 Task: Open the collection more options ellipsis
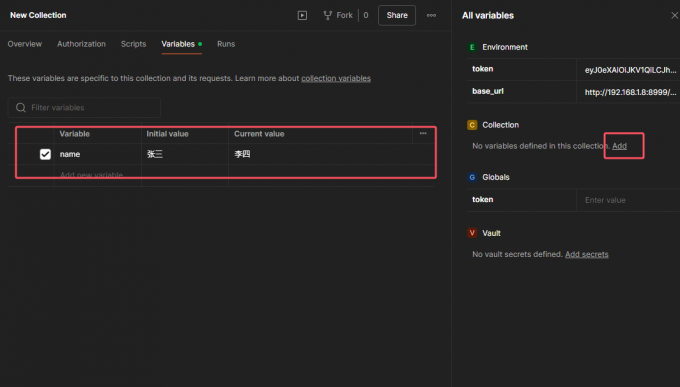[431, 16]
